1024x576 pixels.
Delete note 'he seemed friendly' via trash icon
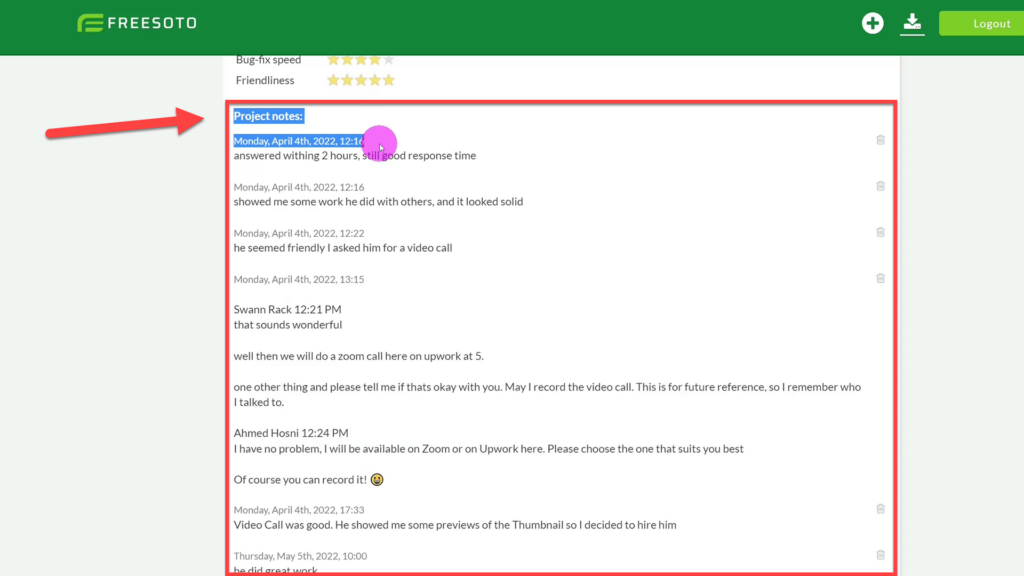pos(880,232)
